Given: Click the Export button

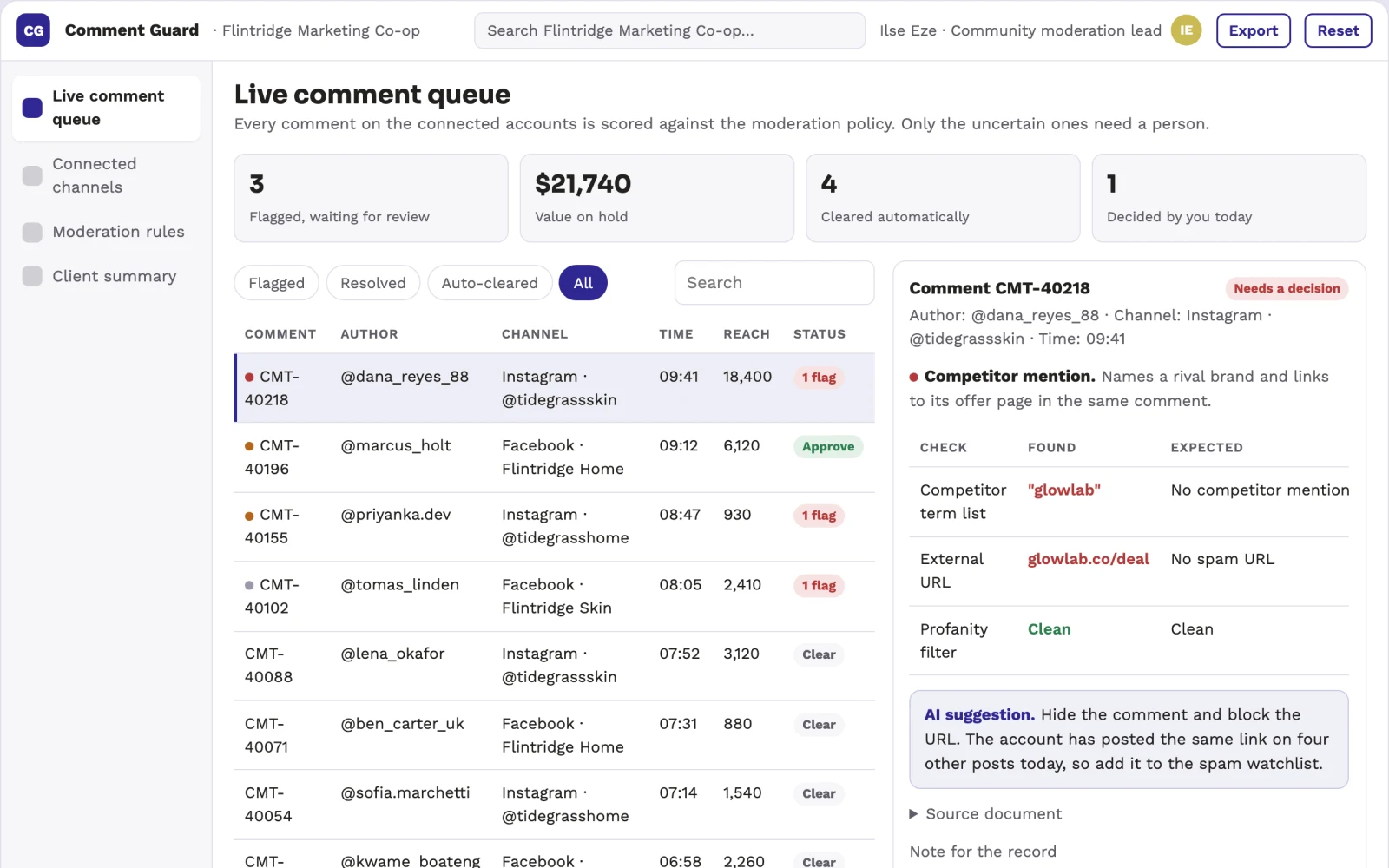Looking at the screenshot, I should click(x=1254, y=30).
